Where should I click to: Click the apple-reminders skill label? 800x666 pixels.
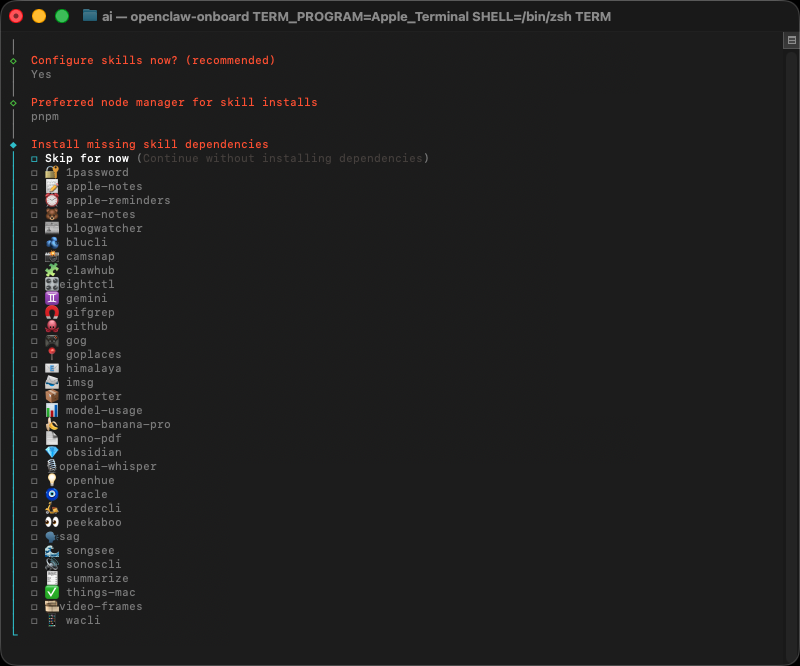pos(118,200)
